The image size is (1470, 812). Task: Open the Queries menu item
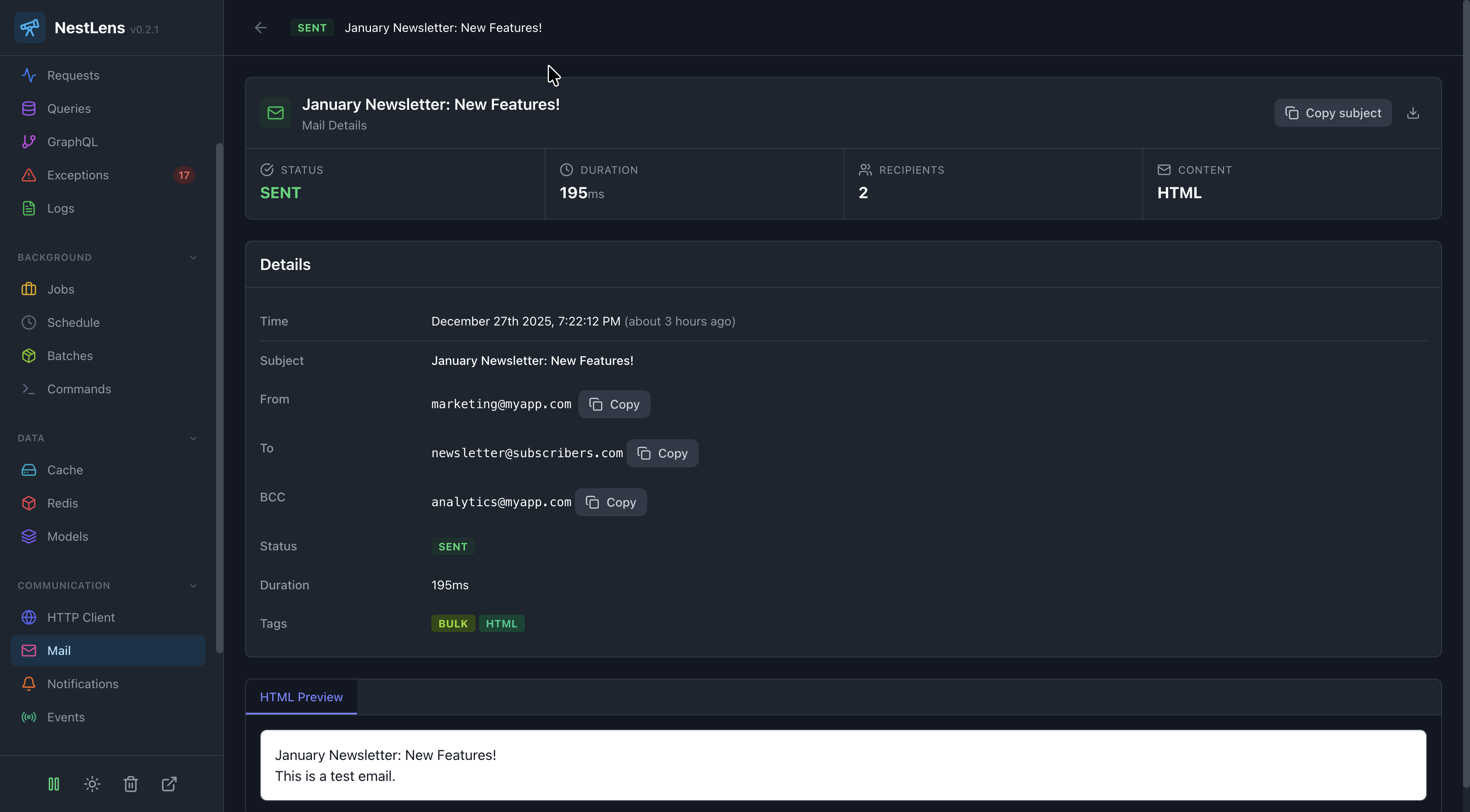point(69,108)
